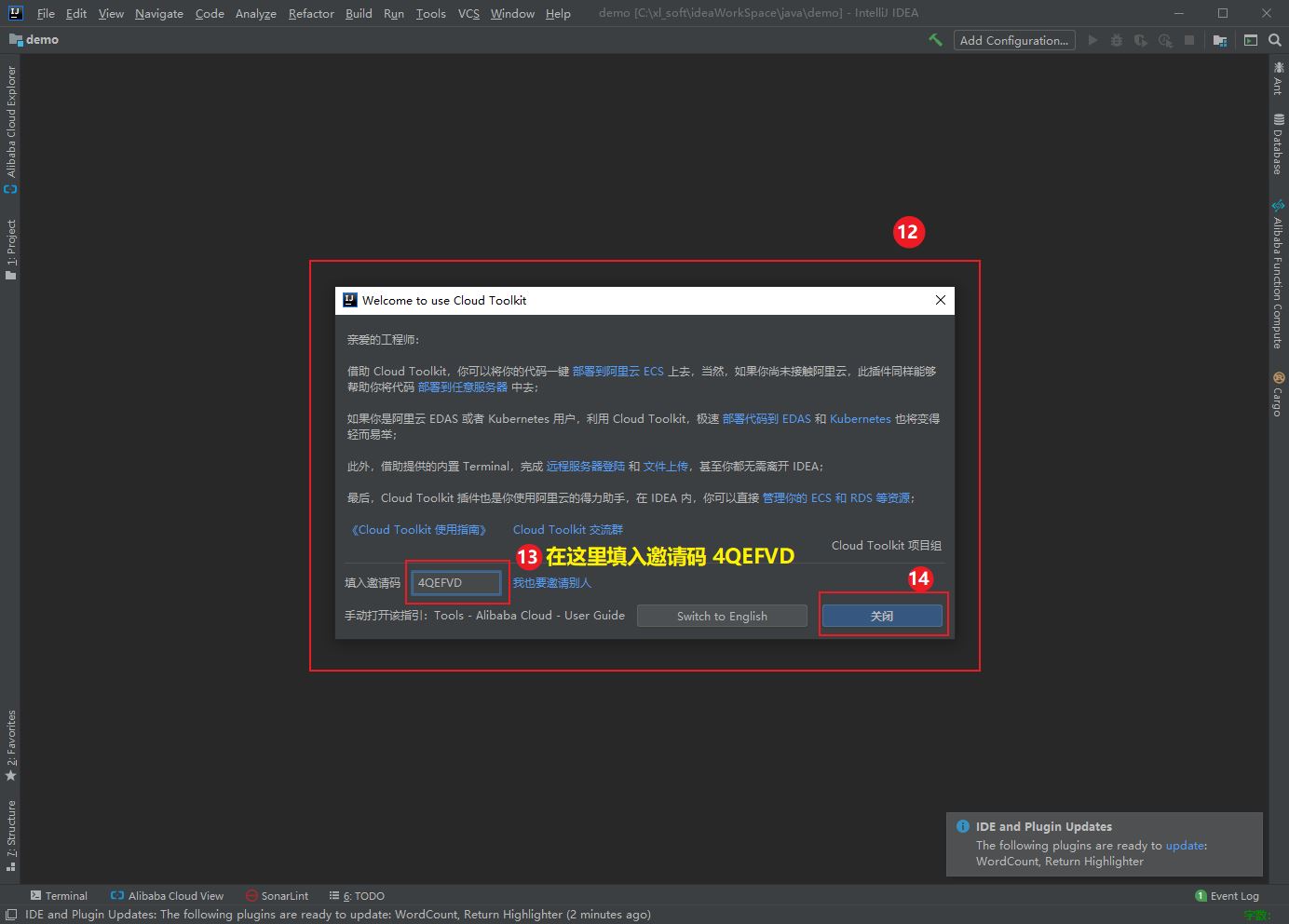Open the Cargo tool window on the right
1289x924 pixels.
click(x=1278, y=393)
